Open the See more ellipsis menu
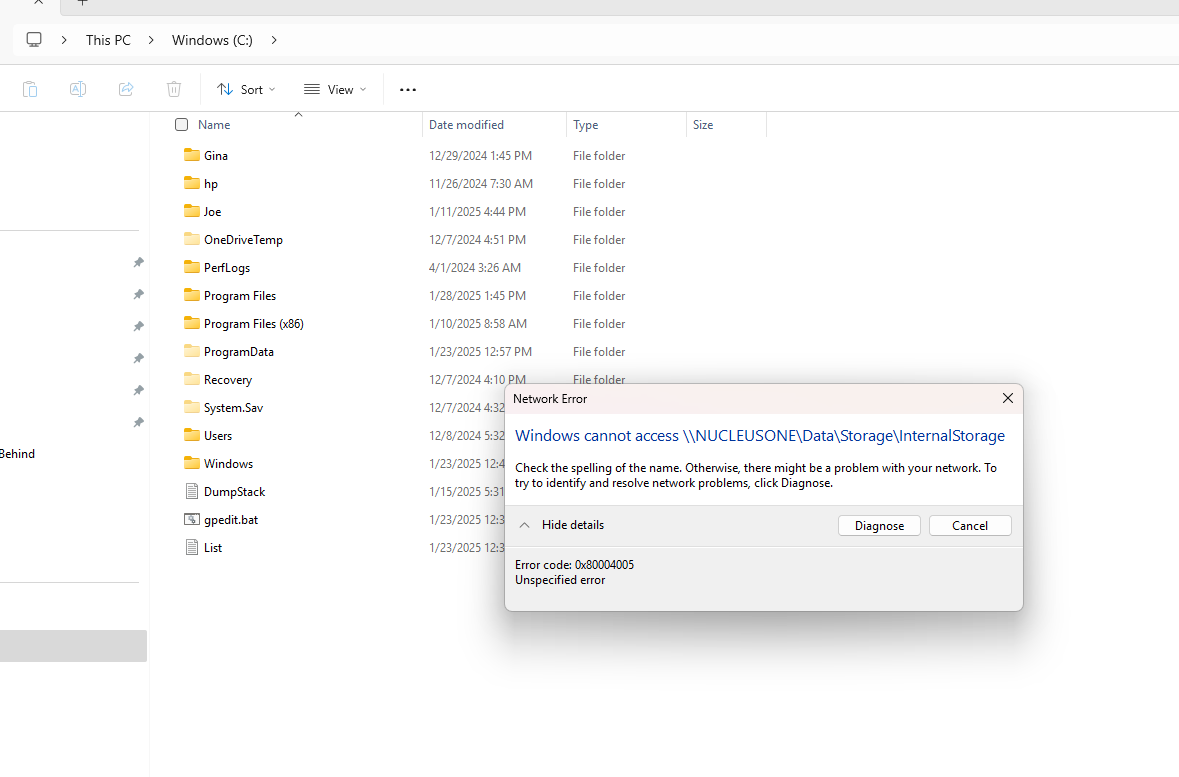This screenshot has height=777, width=1179. pyautogui.click(x=408, y=90)
